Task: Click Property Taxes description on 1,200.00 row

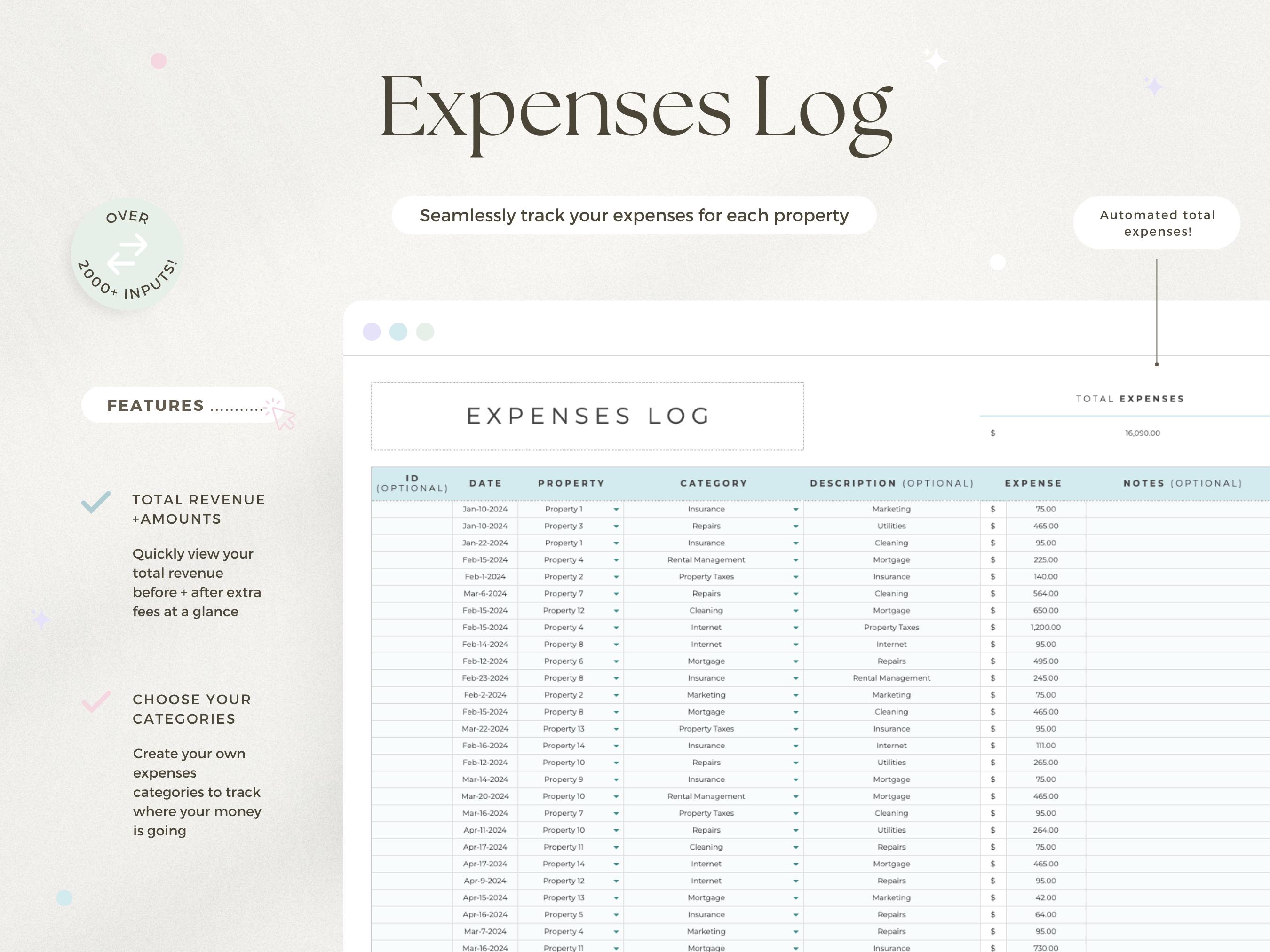Action: click(x=892, y=627)
